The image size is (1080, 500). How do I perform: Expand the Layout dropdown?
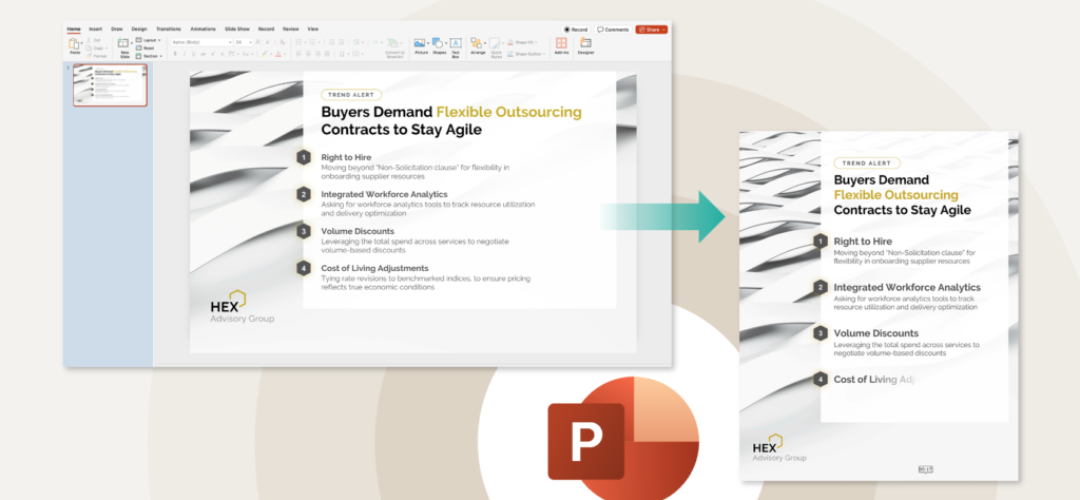[x=148, y=40]
